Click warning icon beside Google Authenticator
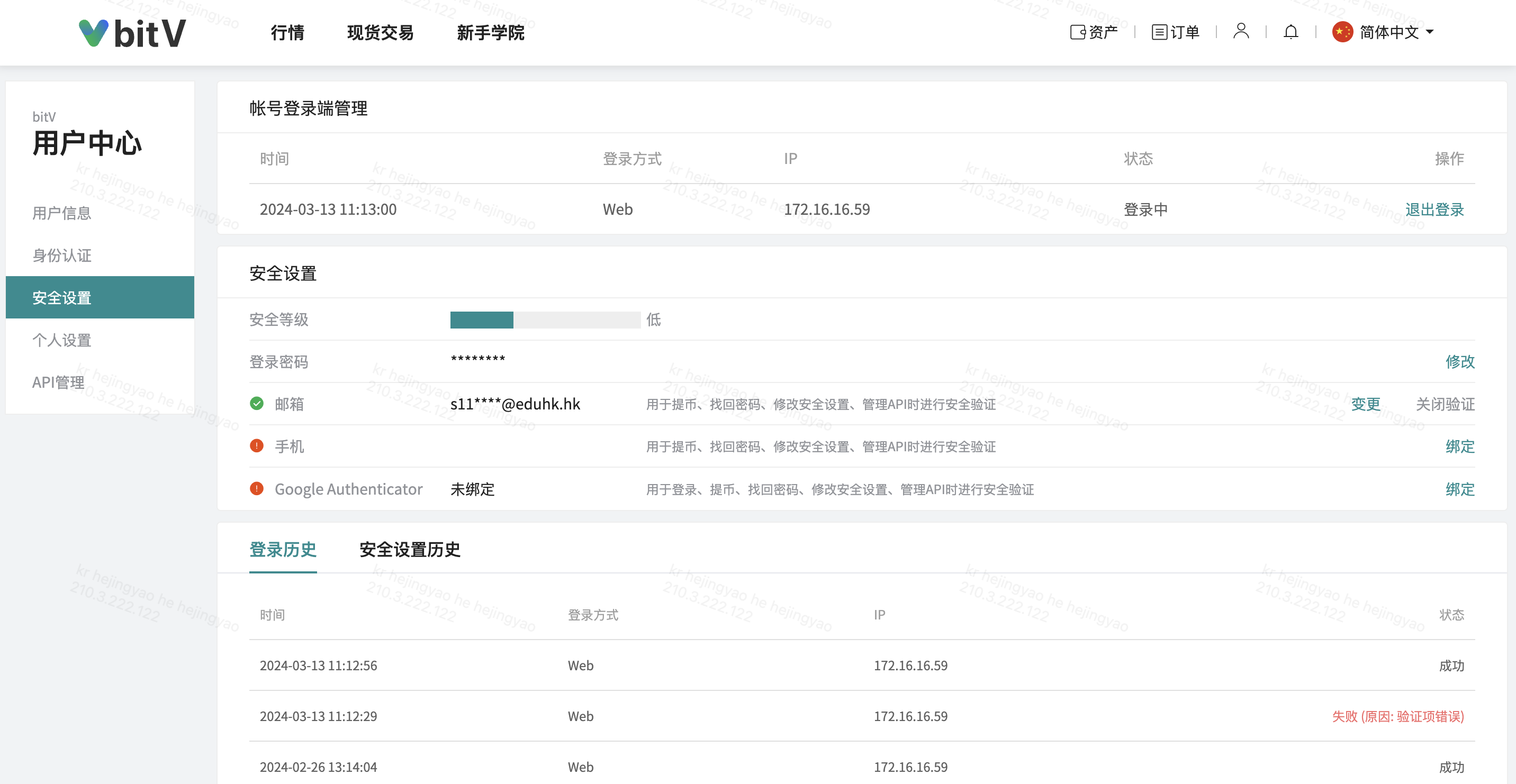1516x784 pixels. (x=257, y=489)
